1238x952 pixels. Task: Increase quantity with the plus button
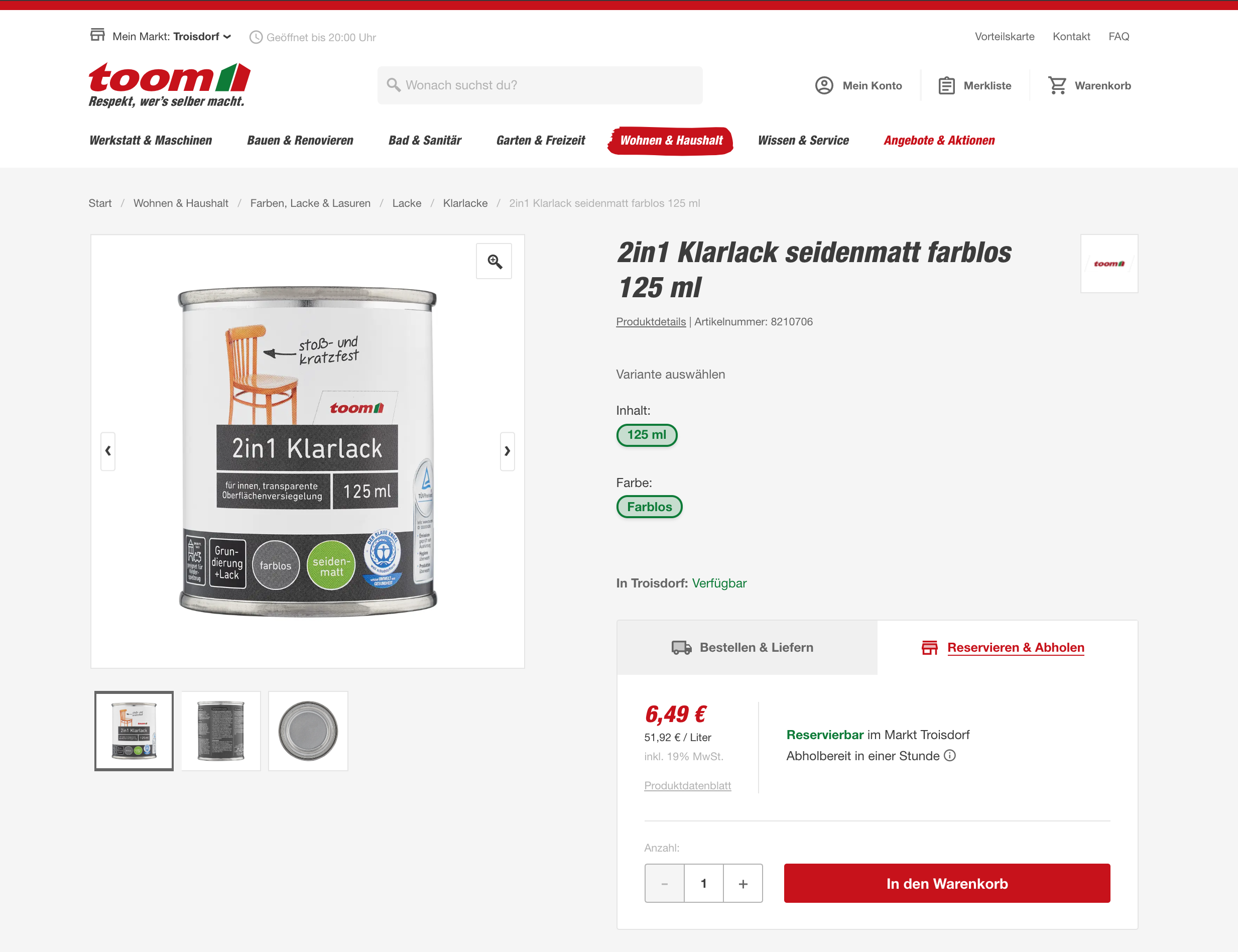[743, 883]
